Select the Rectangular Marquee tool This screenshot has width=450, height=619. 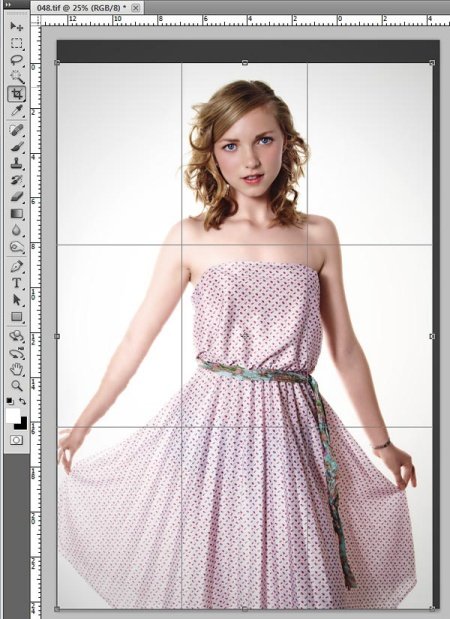click(x=17, y=43)
